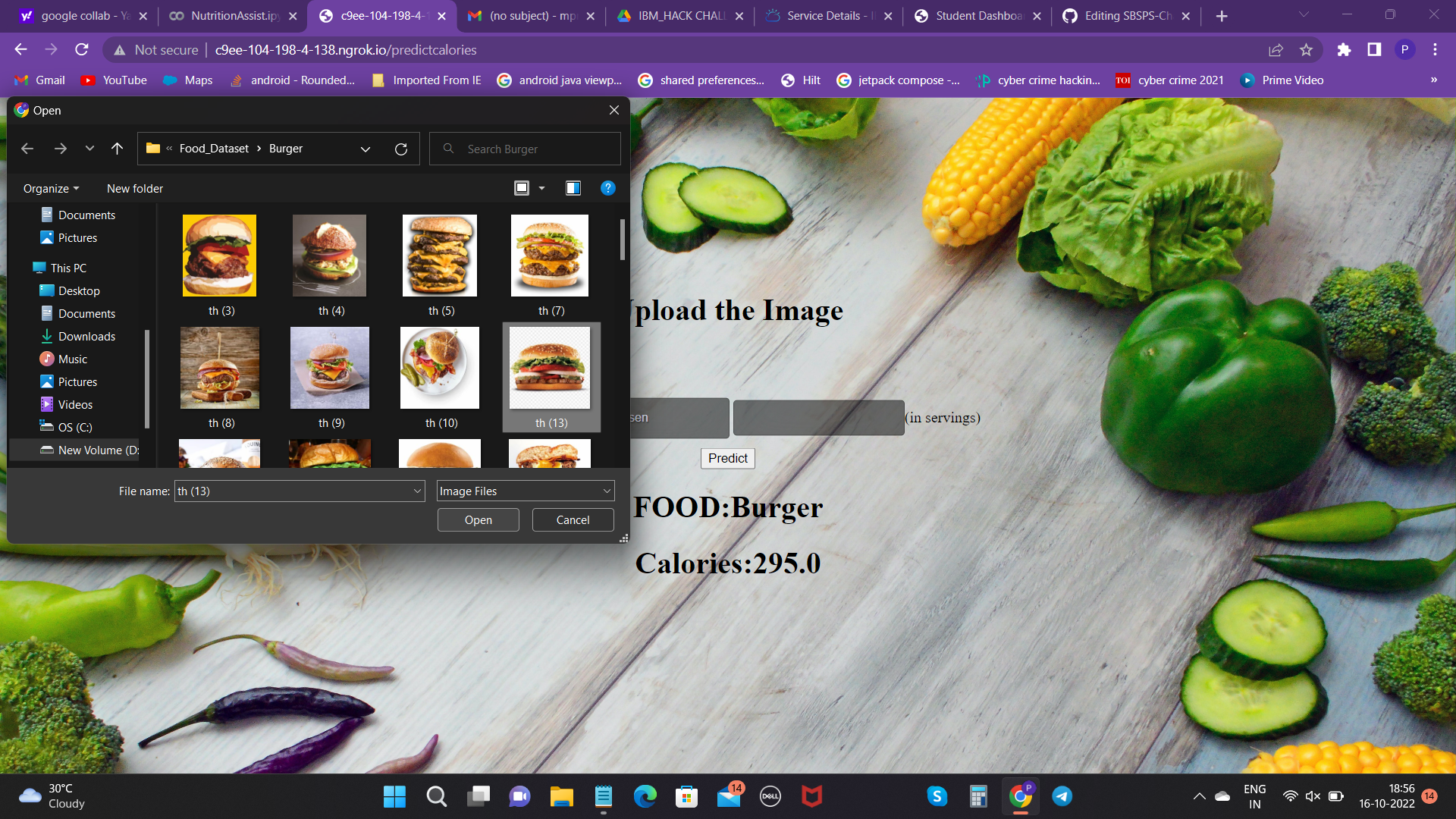This screenshot has width=1456, height=819.
Task: Expand the Organize dropdown
Action: pos(51,189)
